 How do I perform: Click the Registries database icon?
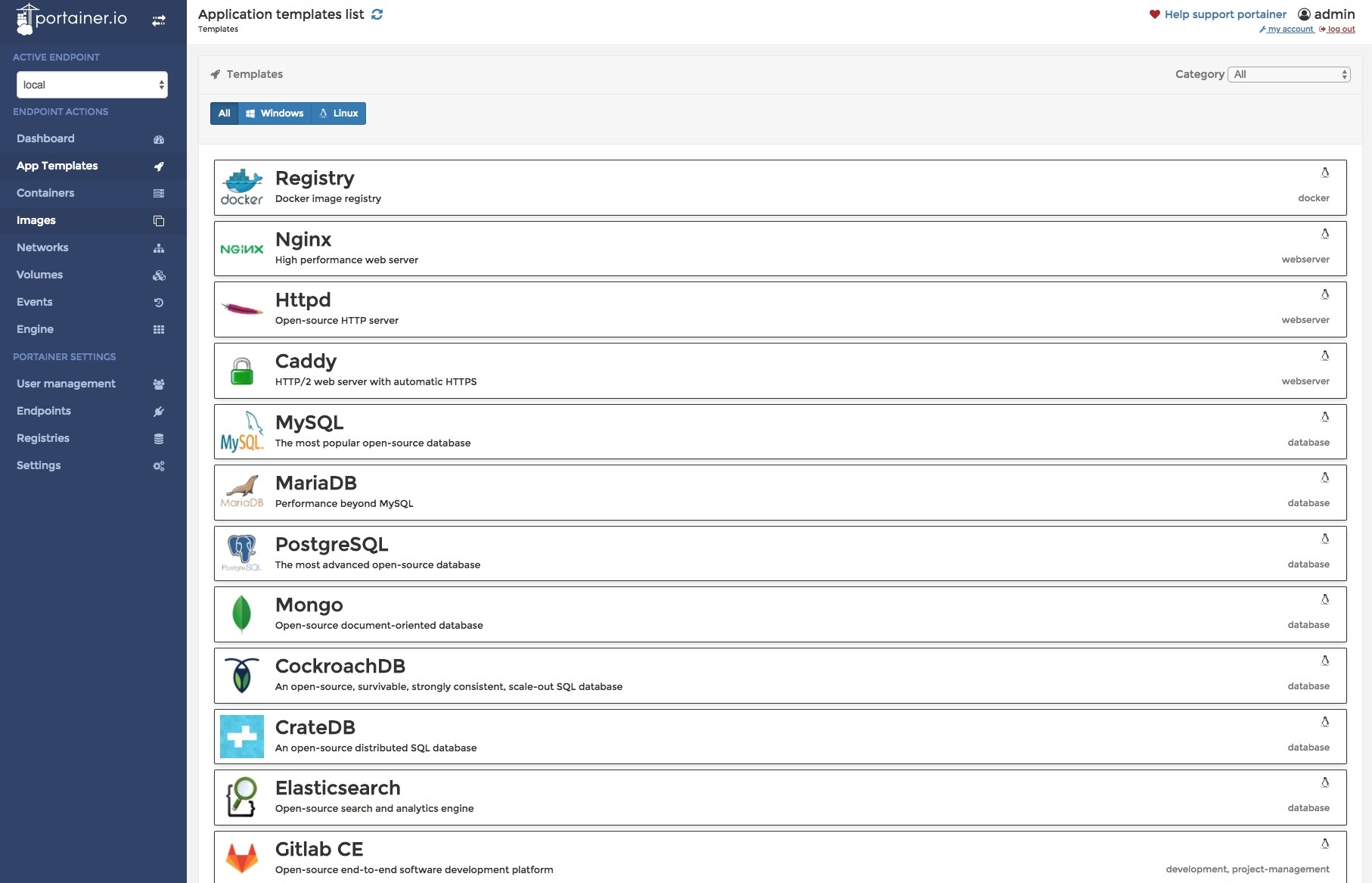point(159,439)
